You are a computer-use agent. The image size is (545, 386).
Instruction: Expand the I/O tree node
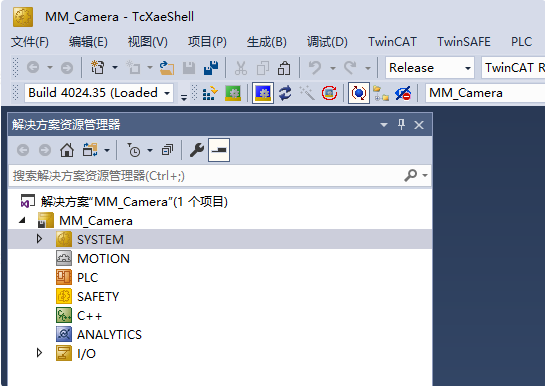(x=39, y=353)
